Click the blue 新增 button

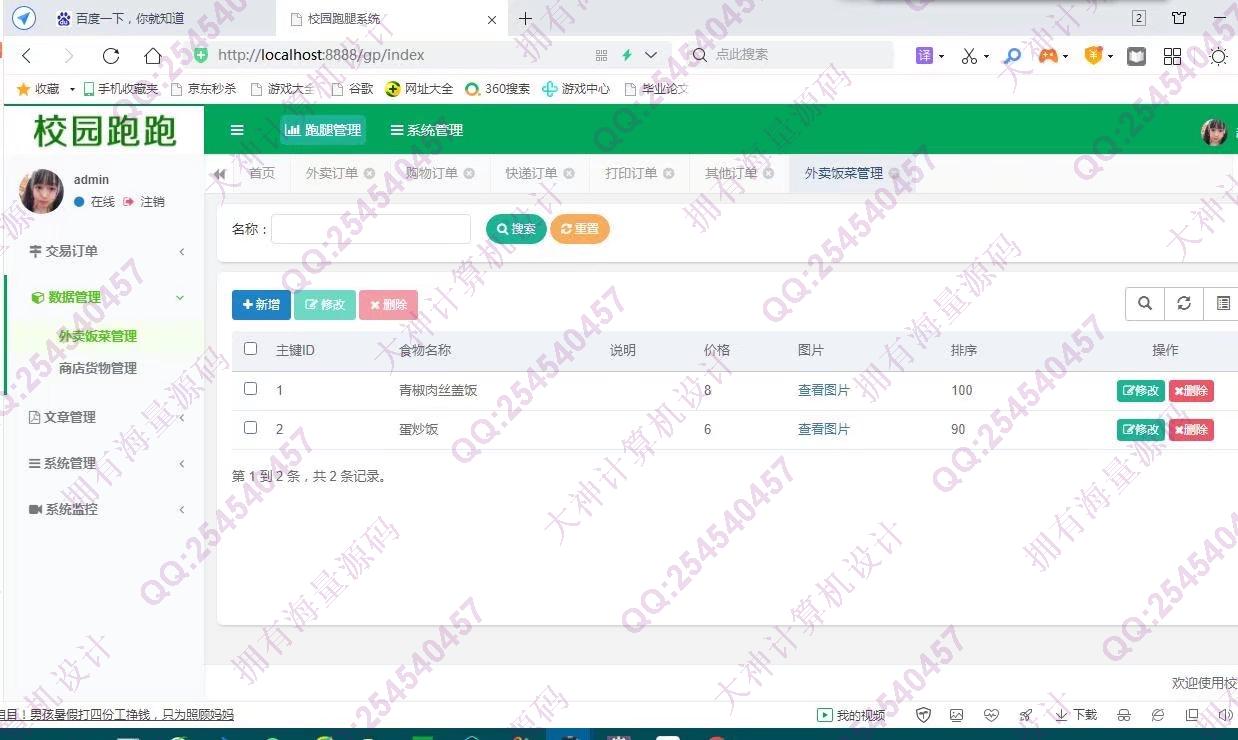(x=261, y=305)
